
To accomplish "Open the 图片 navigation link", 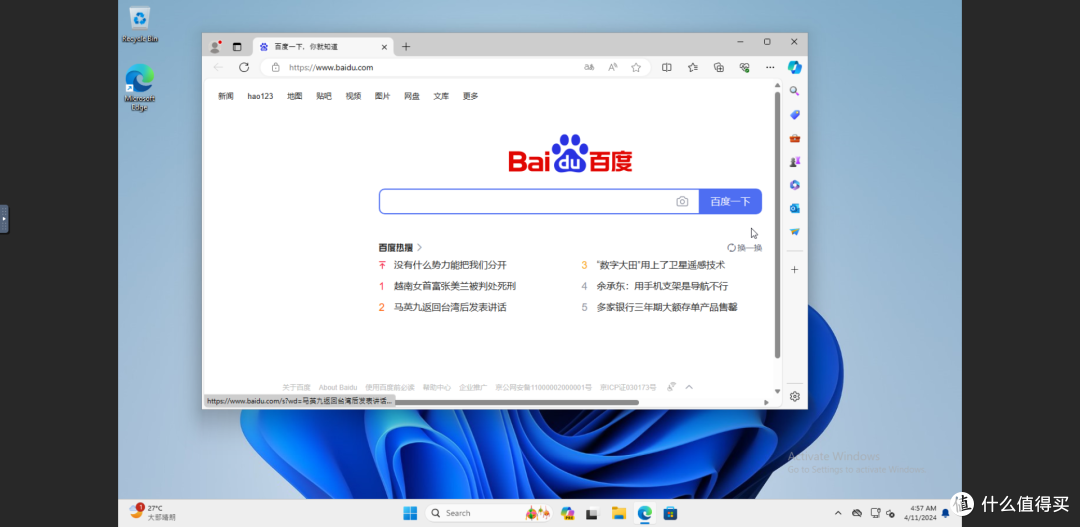I will click(x=382, y=96).
